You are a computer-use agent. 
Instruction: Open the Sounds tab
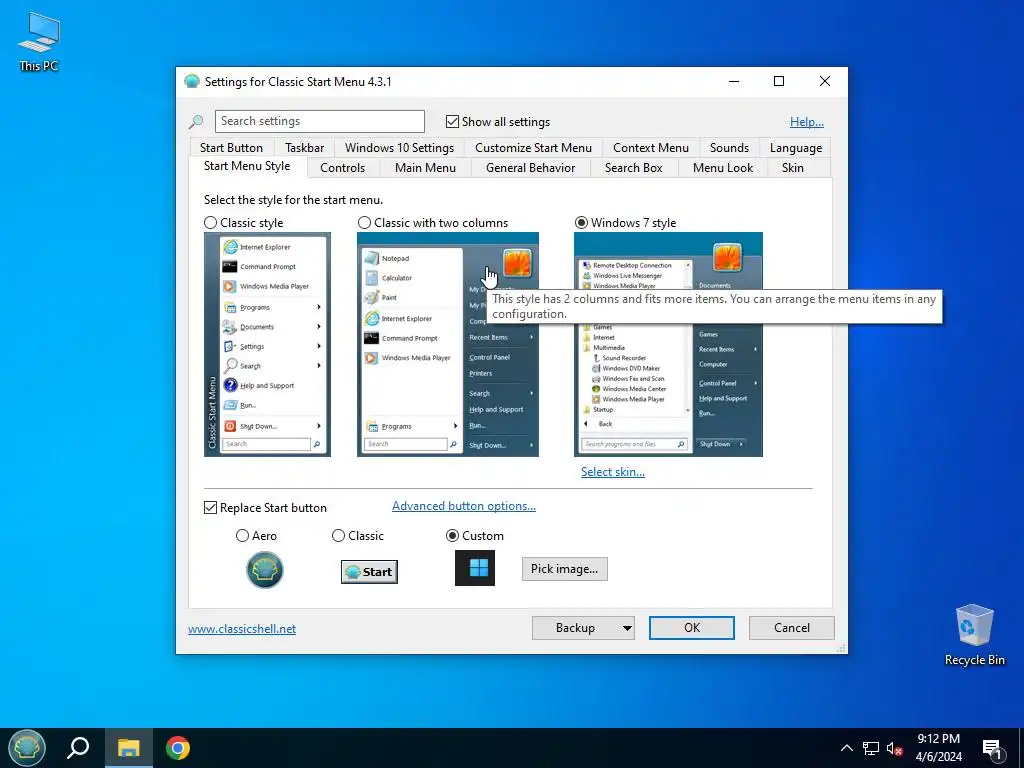pyautogui.click(x=729, y=148)
